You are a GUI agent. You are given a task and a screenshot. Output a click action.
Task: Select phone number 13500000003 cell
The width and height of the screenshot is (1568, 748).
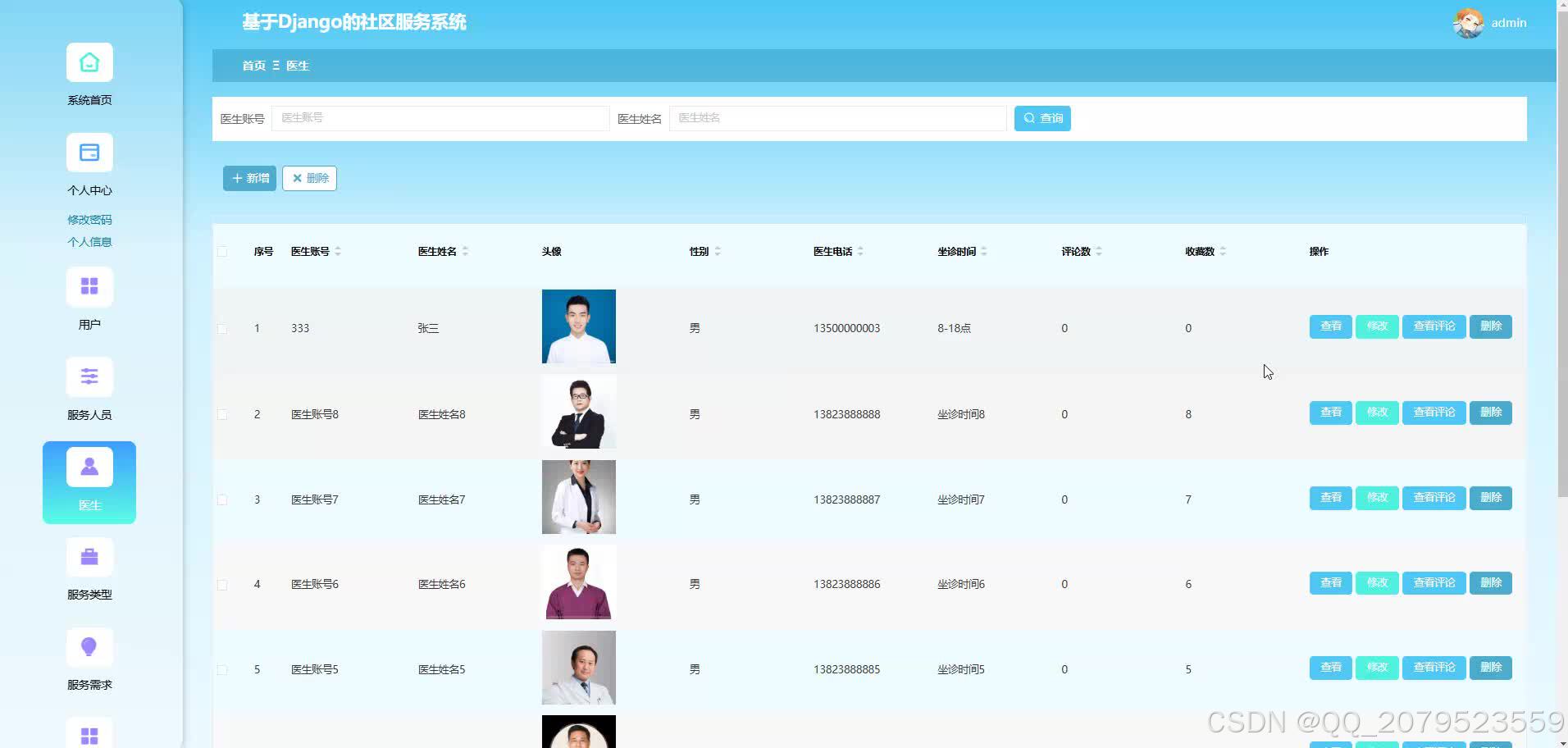click(846, 328)
